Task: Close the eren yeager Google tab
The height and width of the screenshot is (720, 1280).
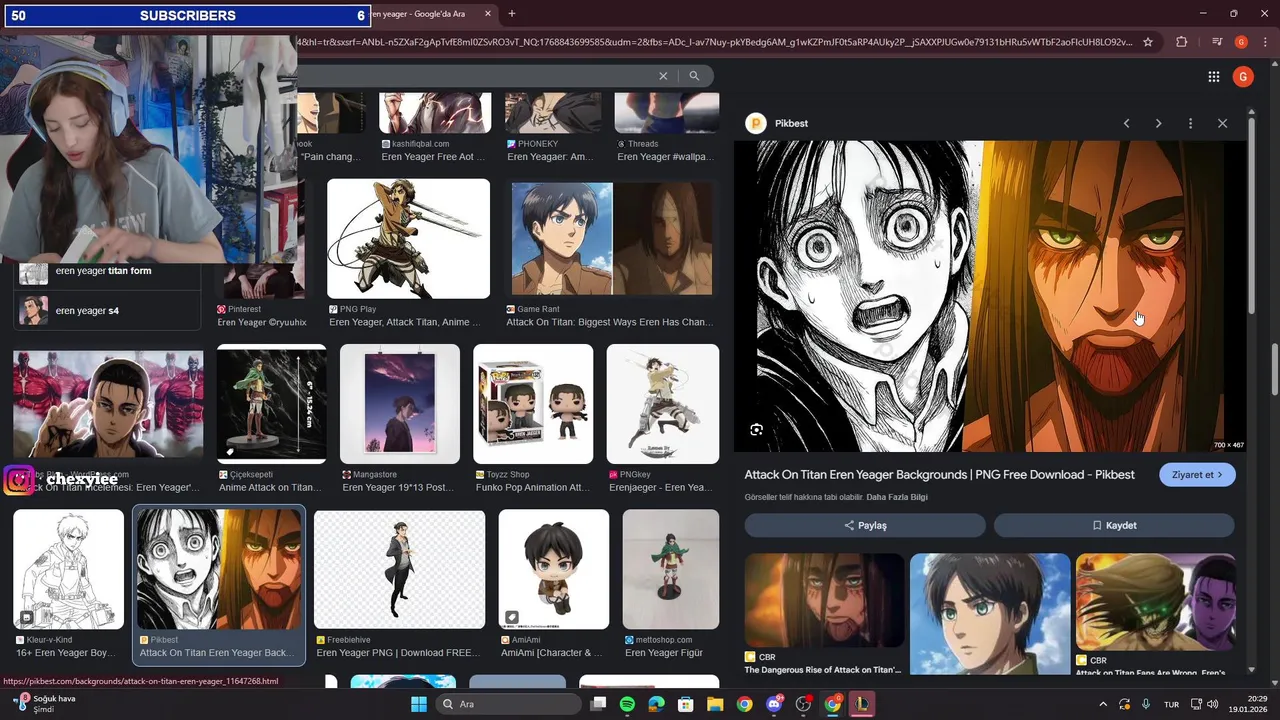Action: pos(488,14)
